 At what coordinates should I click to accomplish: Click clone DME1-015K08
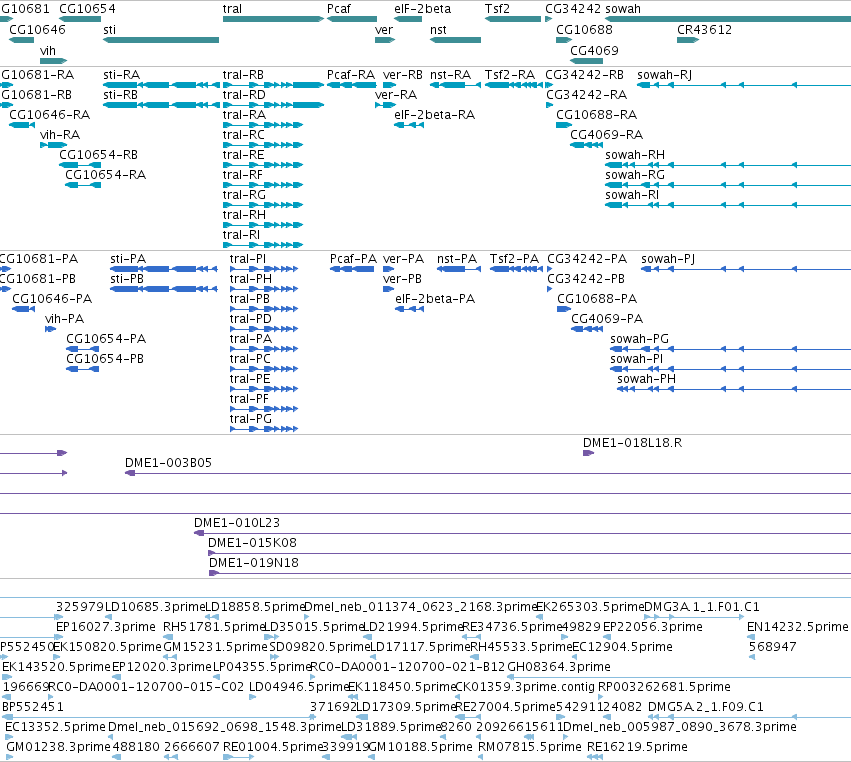(529, 554)
